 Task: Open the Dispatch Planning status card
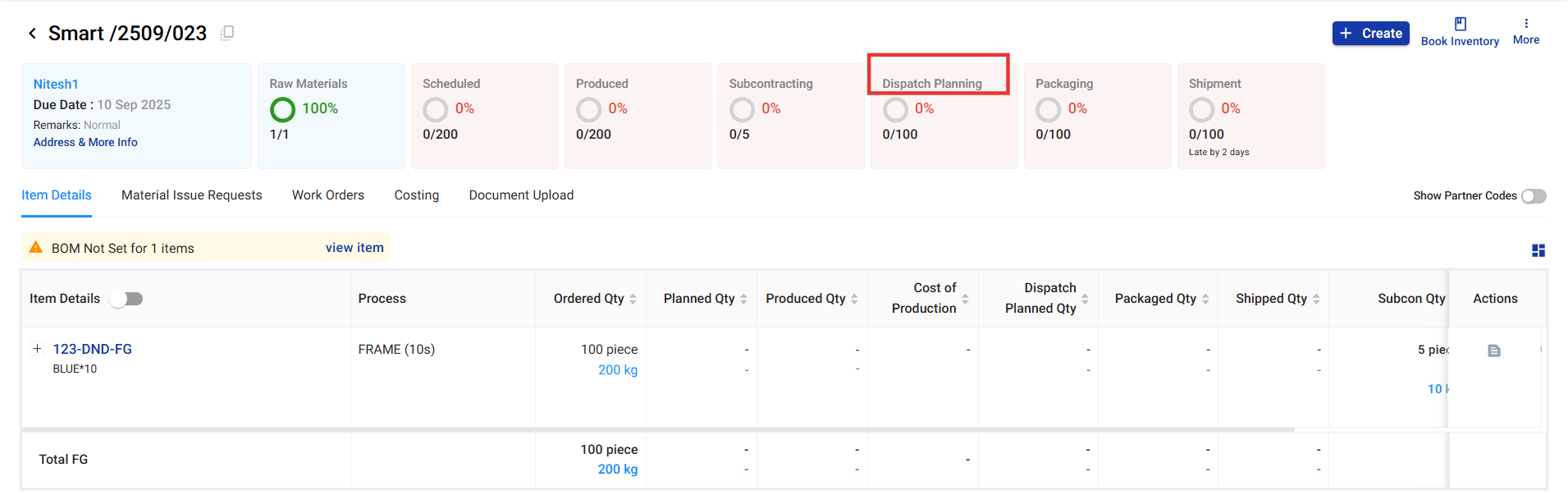coord(943,115)
